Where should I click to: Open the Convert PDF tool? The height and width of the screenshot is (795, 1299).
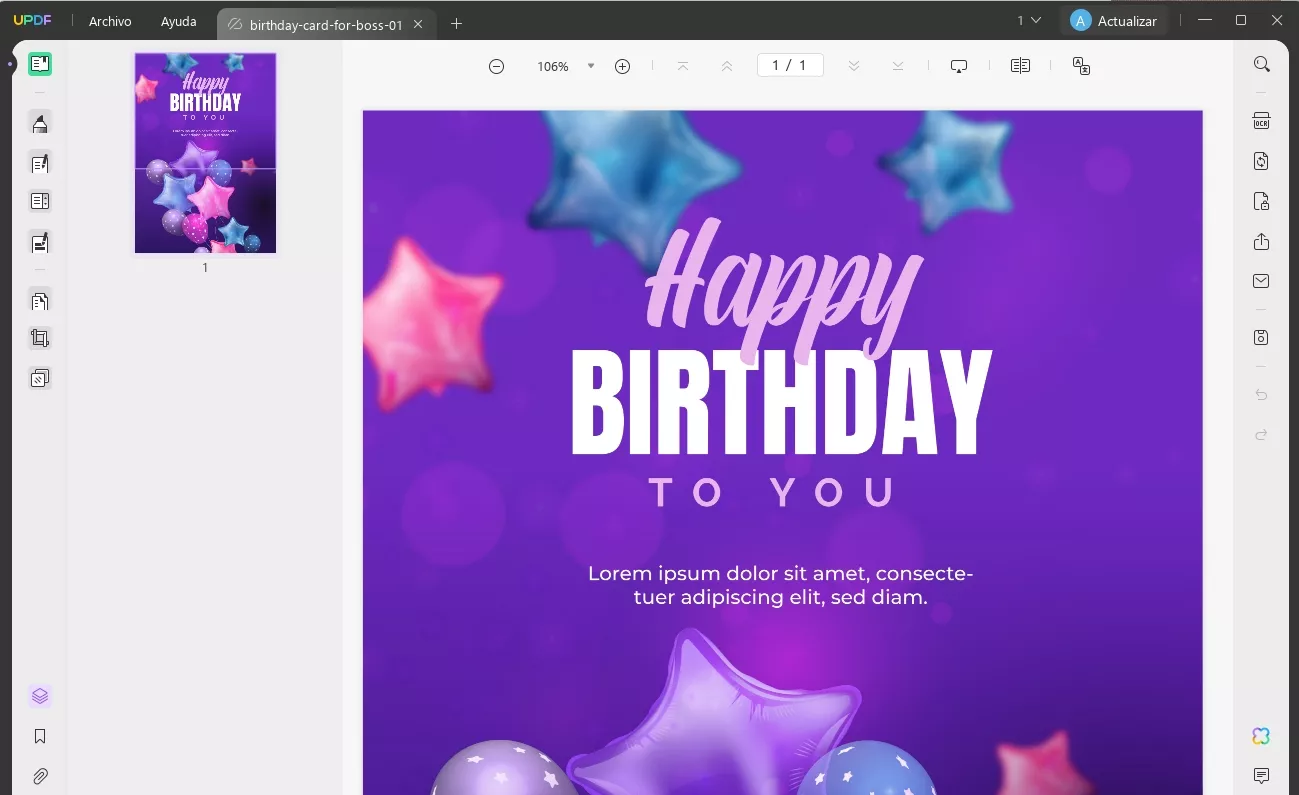(1262, 161)
